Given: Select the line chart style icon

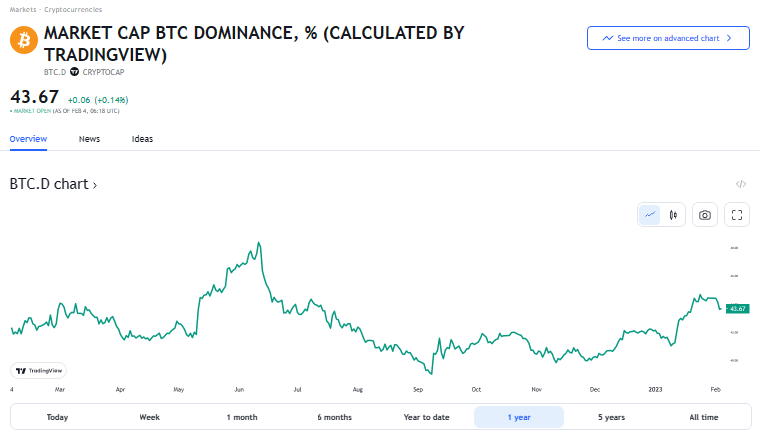Looking at the screenshot, I should coord(649,215).
